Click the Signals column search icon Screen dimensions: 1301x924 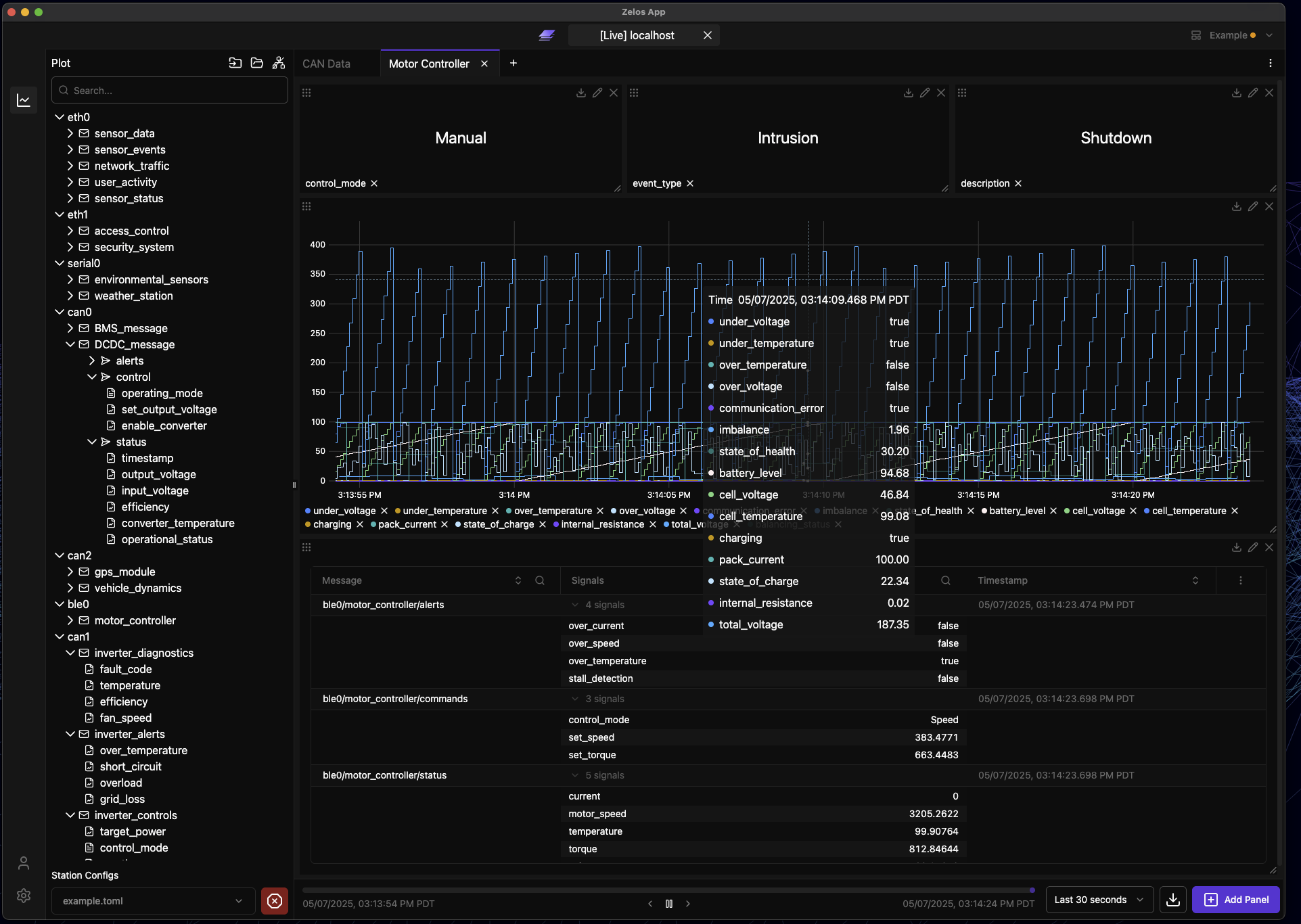coord(946,580)
